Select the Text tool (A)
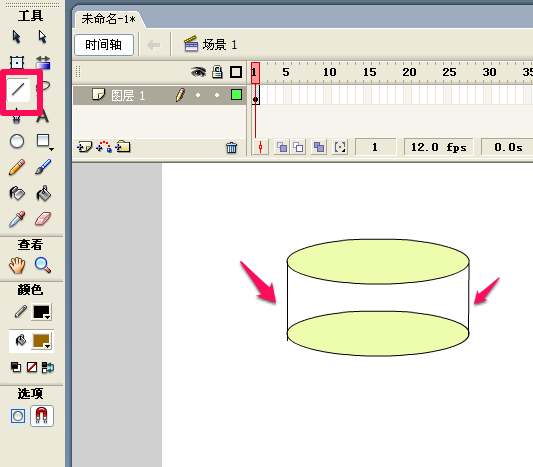The image size is (533, 467). (42, 116)
